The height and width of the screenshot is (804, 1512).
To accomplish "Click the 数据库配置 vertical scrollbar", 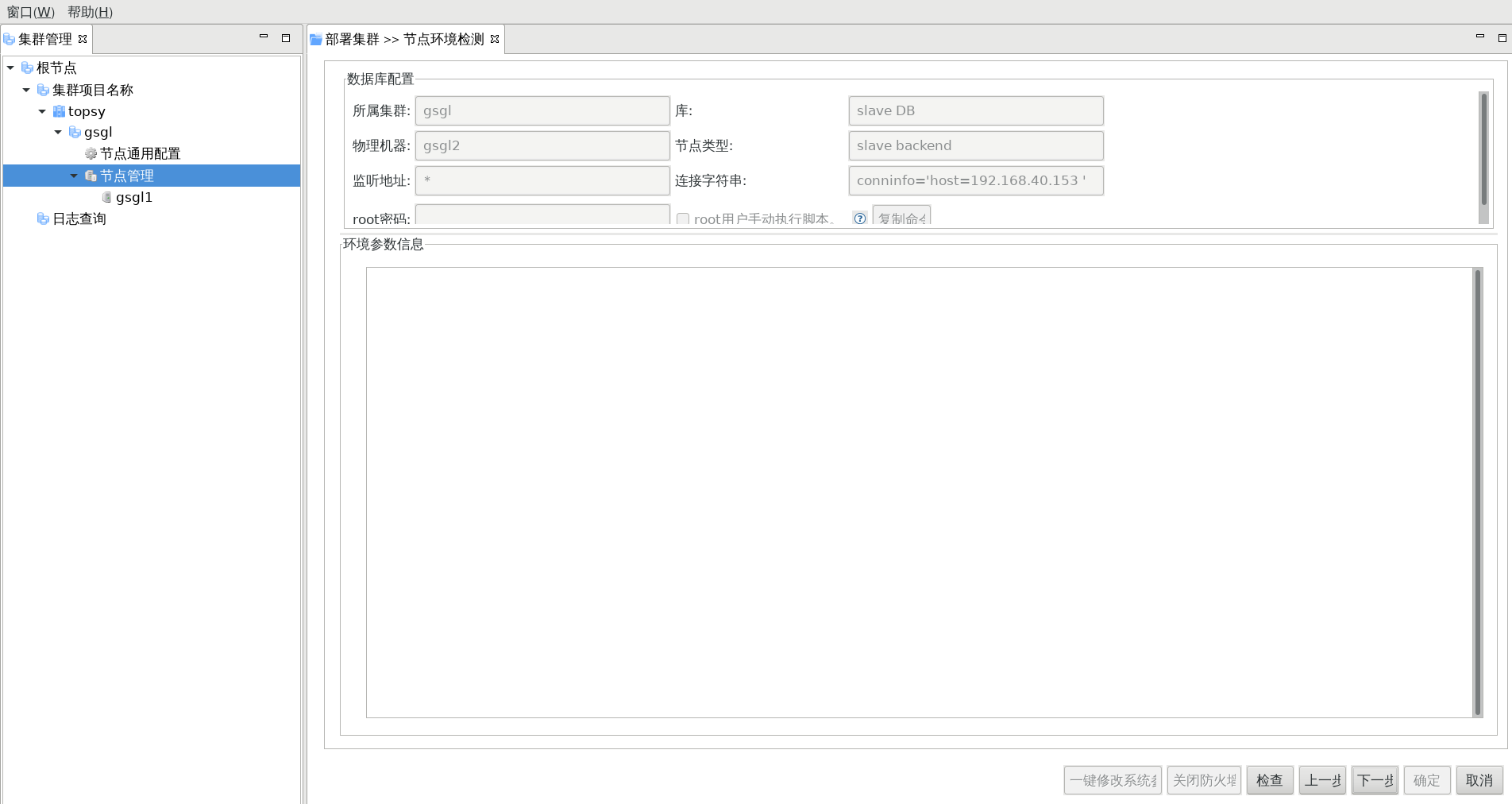I will click(x=1483, y=151).
